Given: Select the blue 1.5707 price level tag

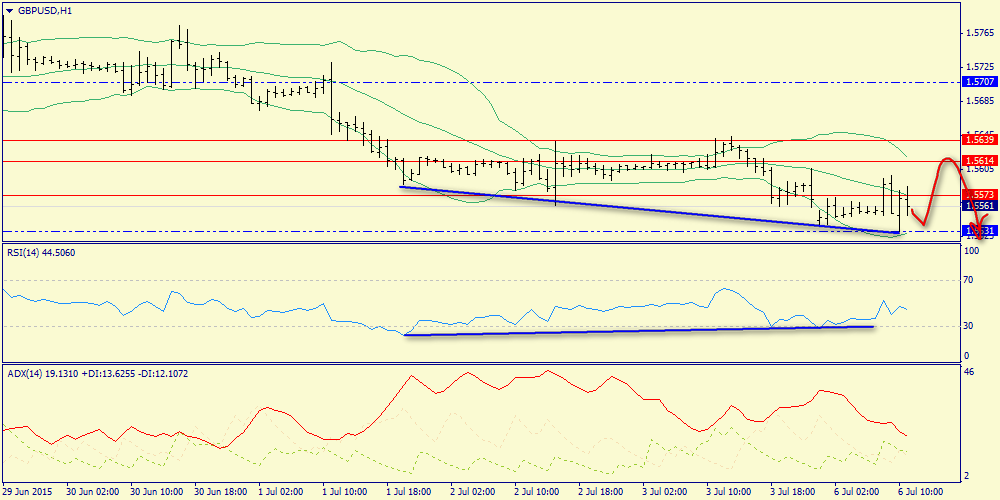Looking at the screenshot, I should coord(977,82).
